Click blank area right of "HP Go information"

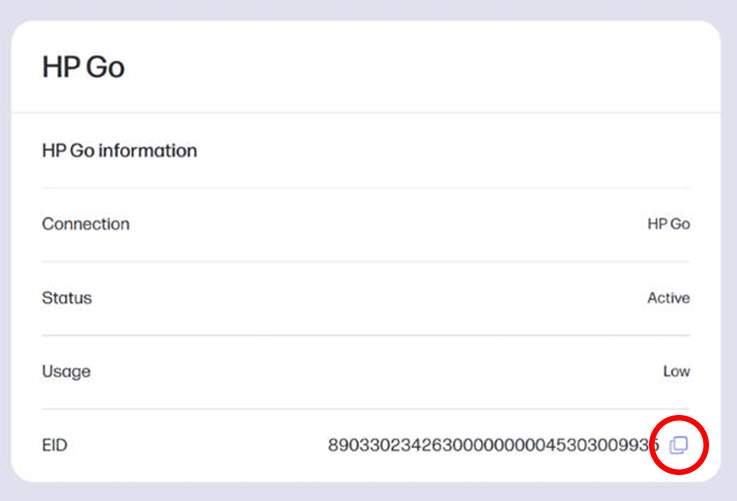[x=450, y=151]
